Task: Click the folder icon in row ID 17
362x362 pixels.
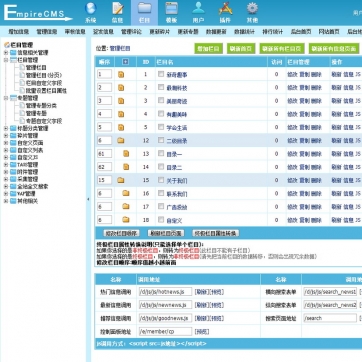Action: (x=126, y=207)
